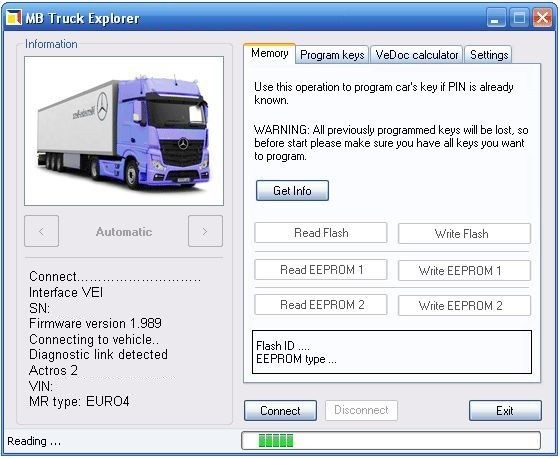This screenshot has width=560, height=458.
Task: Maximize the MB Truck Explorer window
Action: (519, 18)
